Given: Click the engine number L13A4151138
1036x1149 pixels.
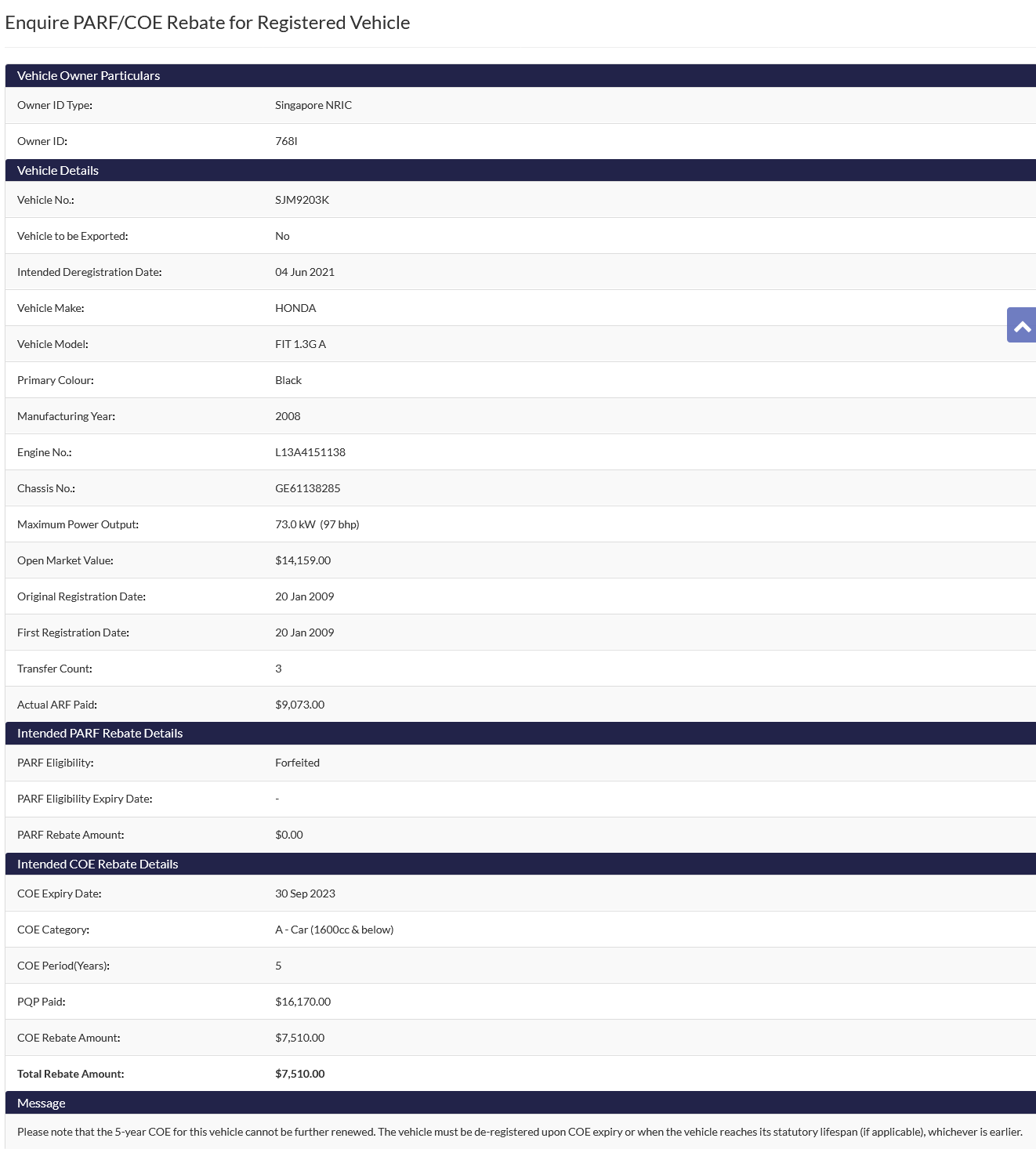Looking at the screenshot, I should point(310,452).
